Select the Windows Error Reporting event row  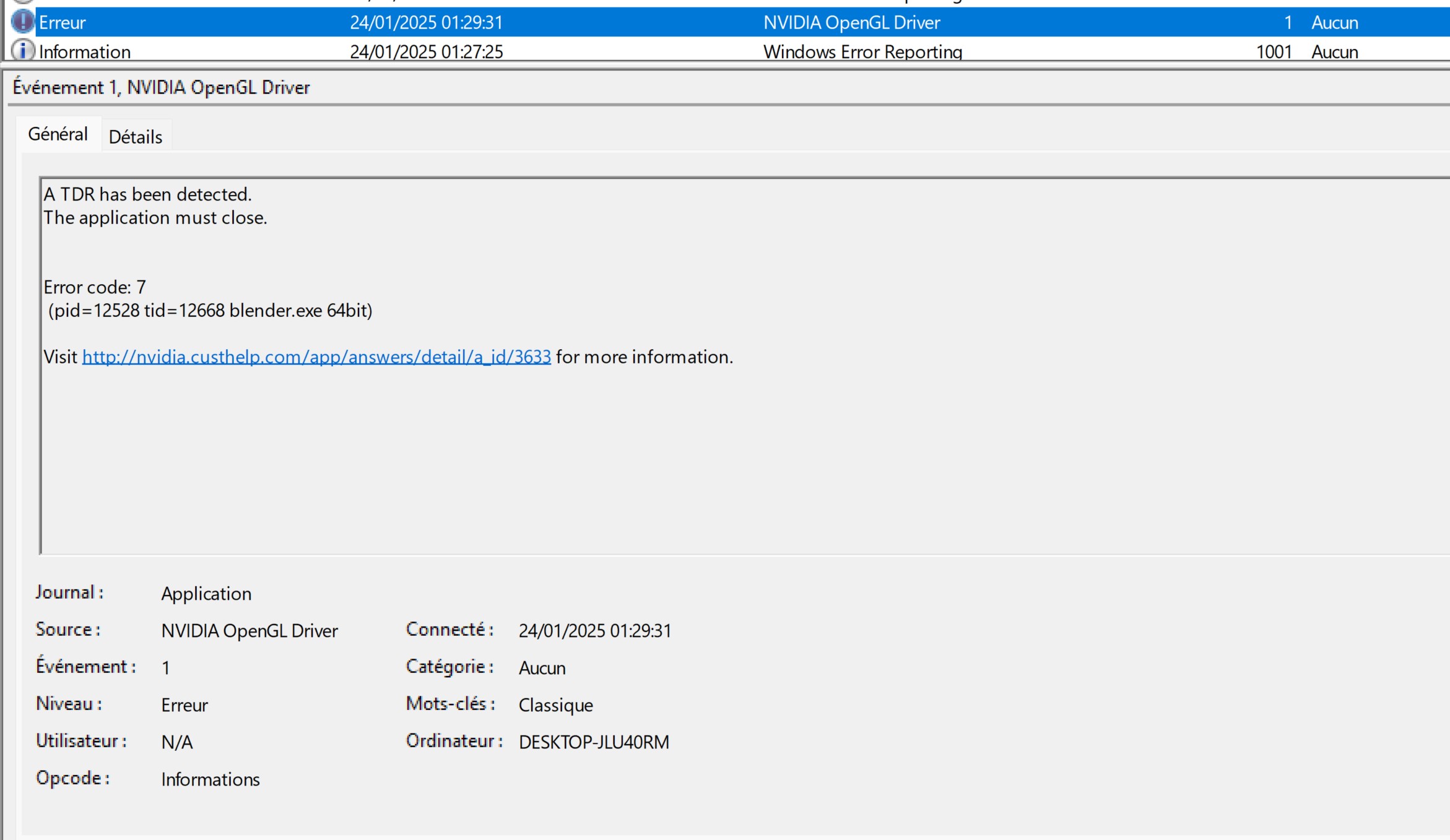(862, 51)
